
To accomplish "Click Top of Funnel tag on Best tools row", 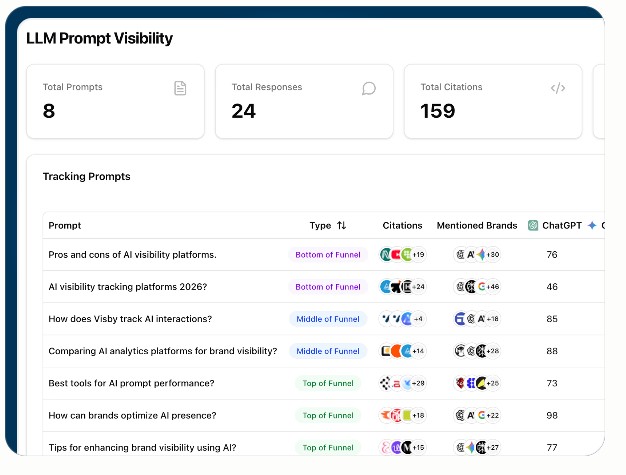I will pyautogui.click(x=327, y=383).
